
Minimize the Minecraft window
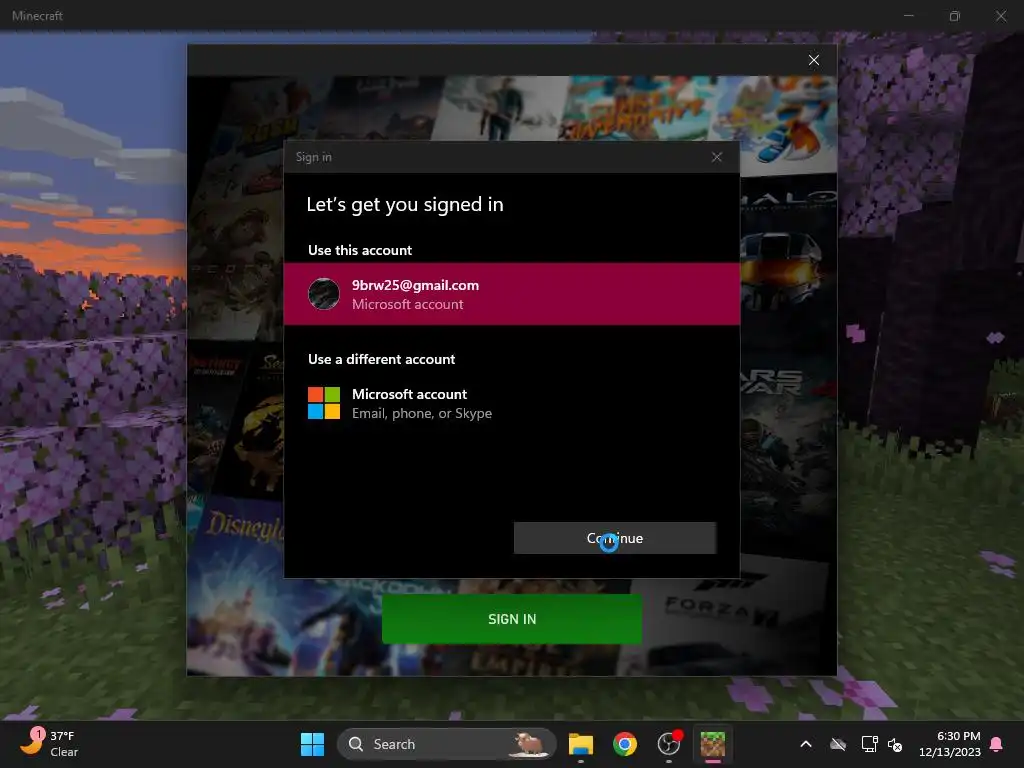tap(908, 16)
